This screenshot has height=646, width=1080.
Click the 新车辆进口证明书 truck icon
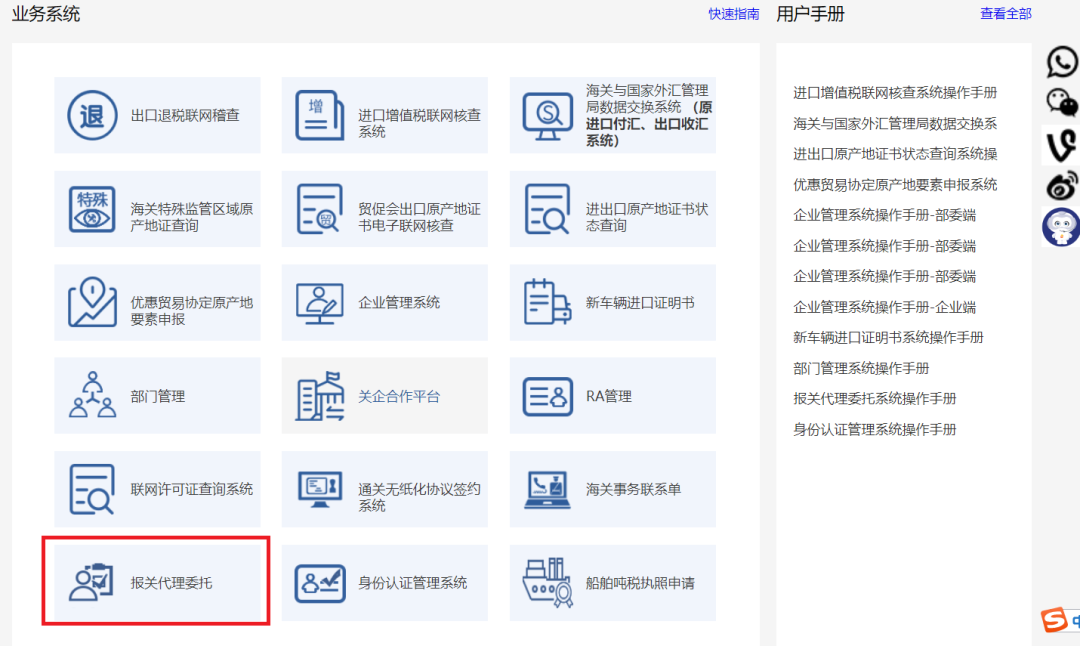coord(547,302)
